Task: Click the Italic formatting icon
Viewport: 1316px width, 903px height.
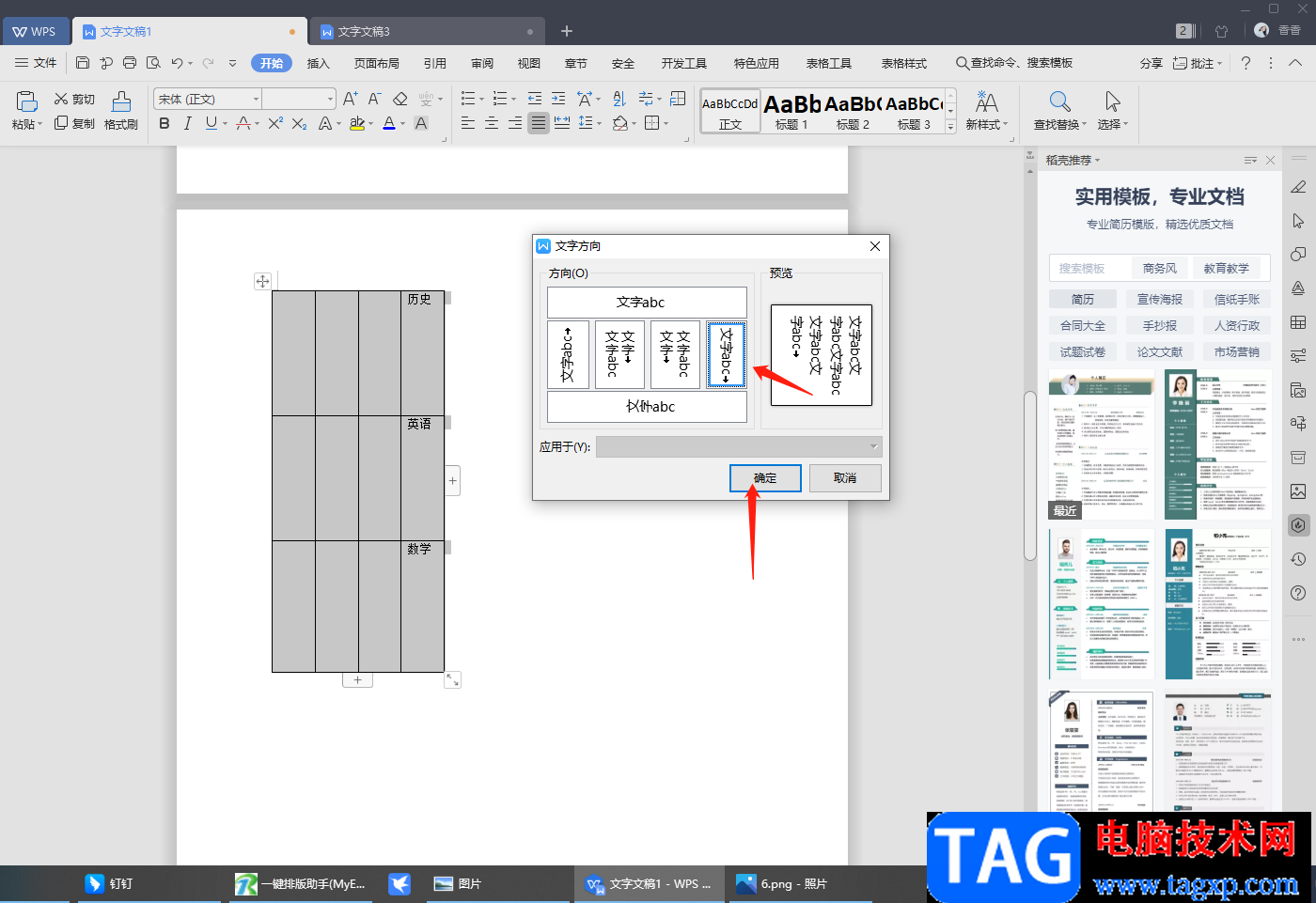Action: click(188, 123)
